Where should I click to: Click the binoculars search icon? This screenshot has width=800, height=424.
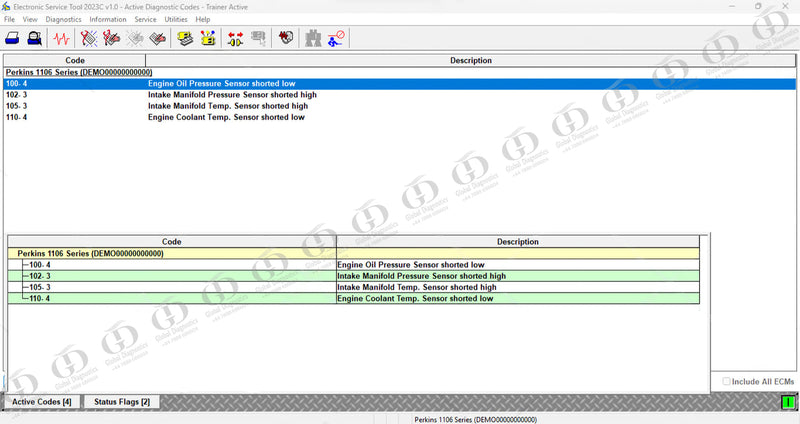pos(313,38)
